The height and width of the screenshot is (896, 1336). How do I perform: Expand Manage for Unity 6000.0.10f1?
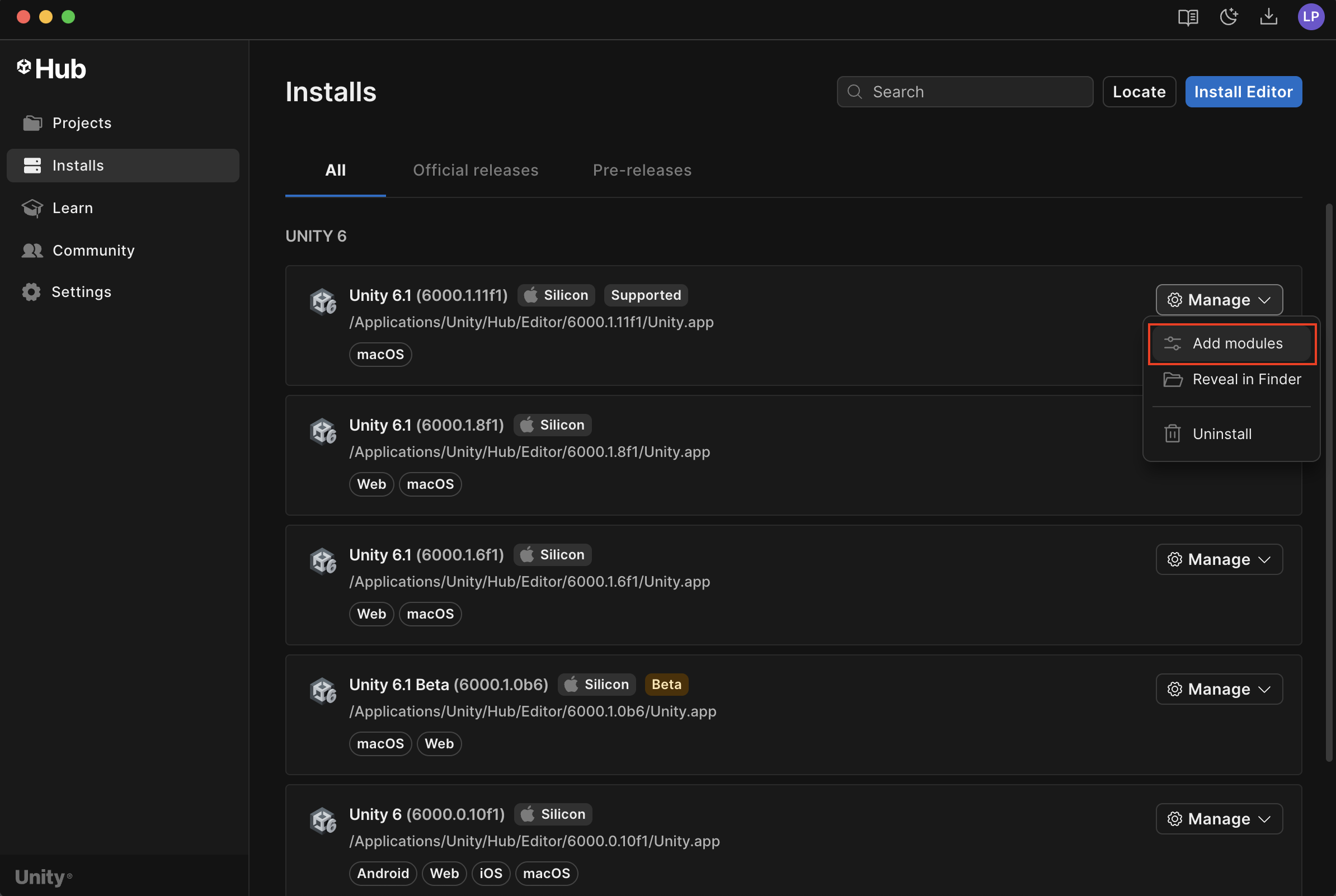(1219, 819)
